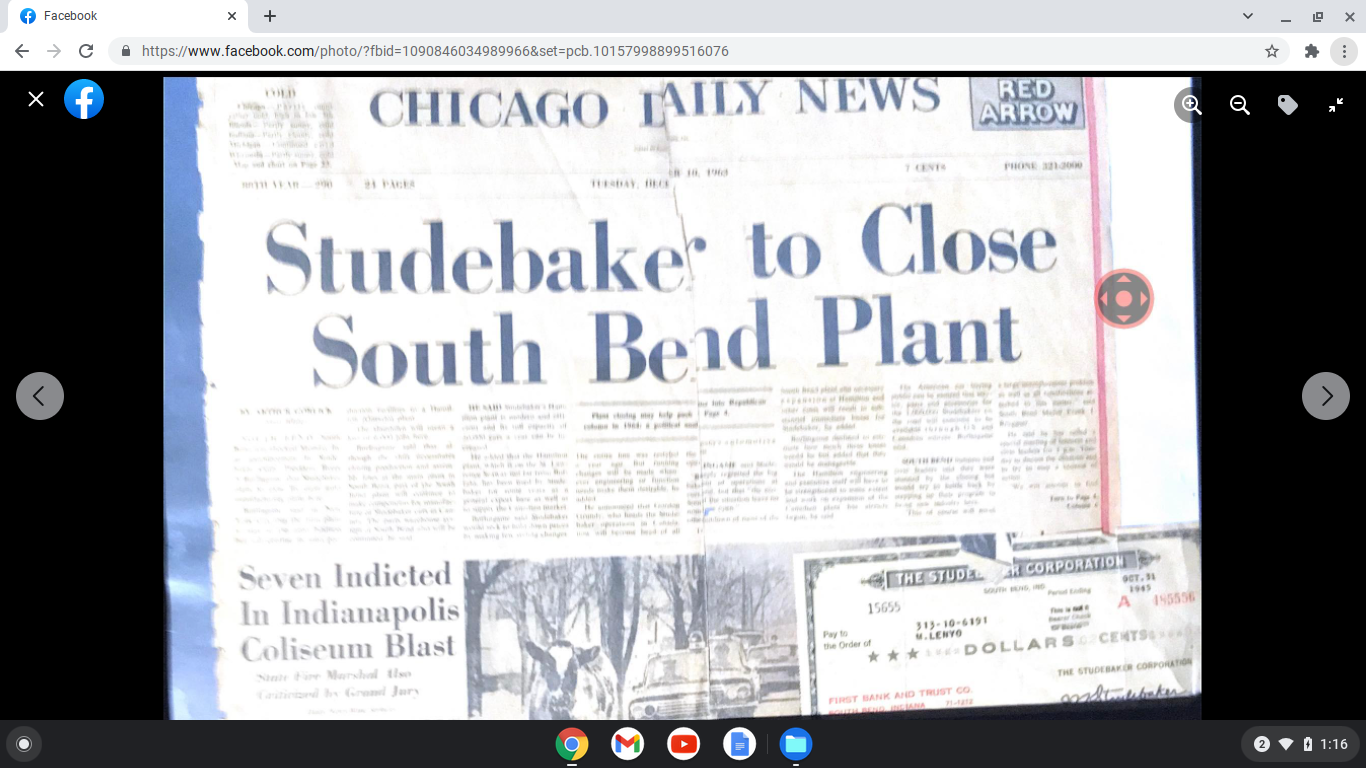The height and width of the screenshot is (768, 1366).
Task: Zoom in on the photo
Action: (1191, 105)
